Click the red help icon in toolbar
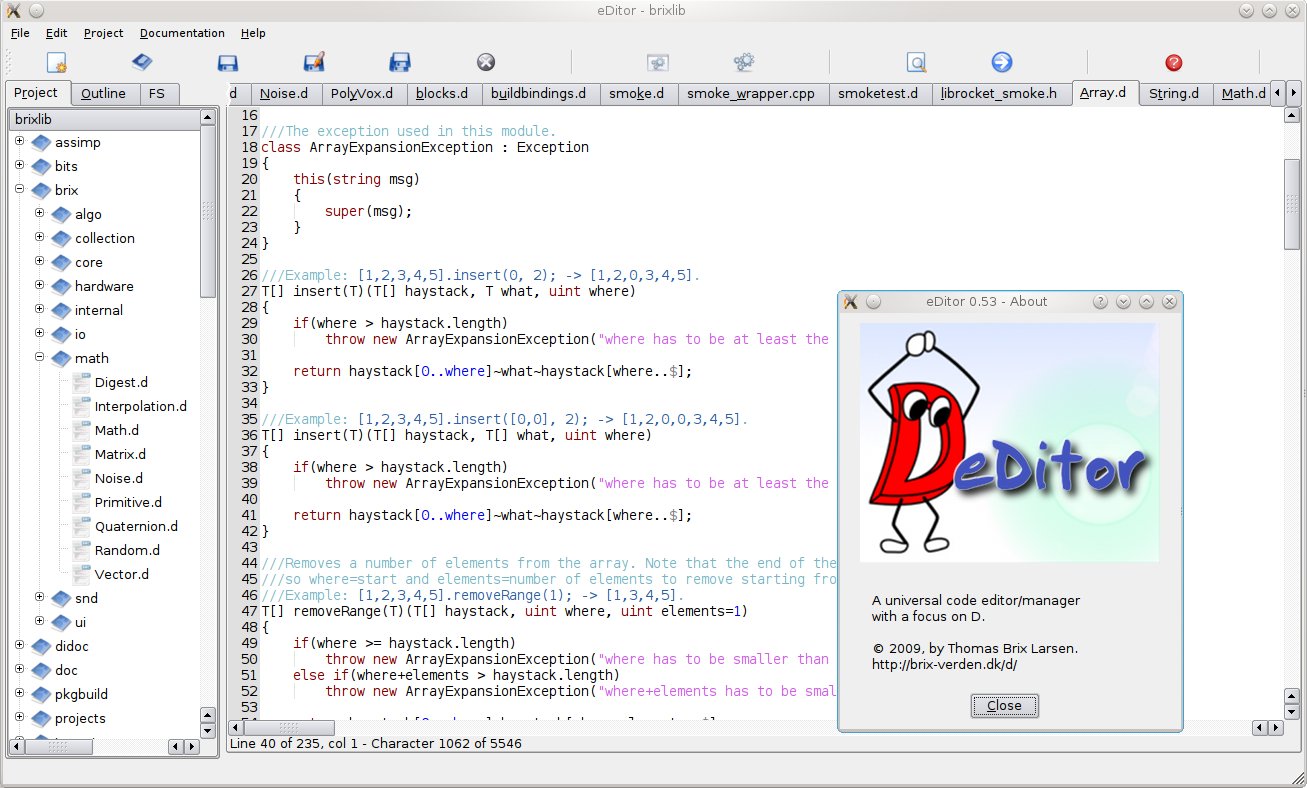 [x=1174, y=63]
